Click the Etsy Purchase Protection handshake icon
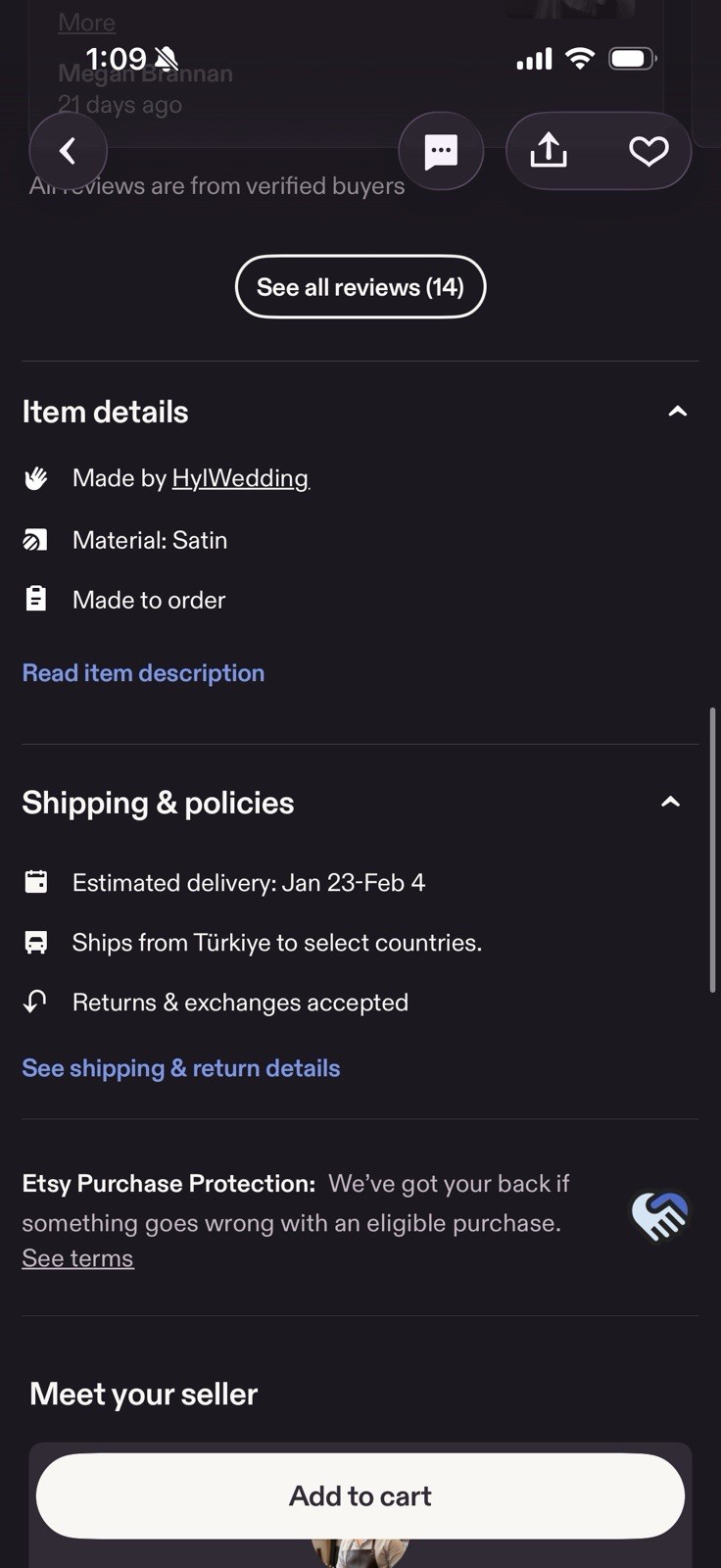Screen dimensions: 721x1568 tap(660, 1215)
